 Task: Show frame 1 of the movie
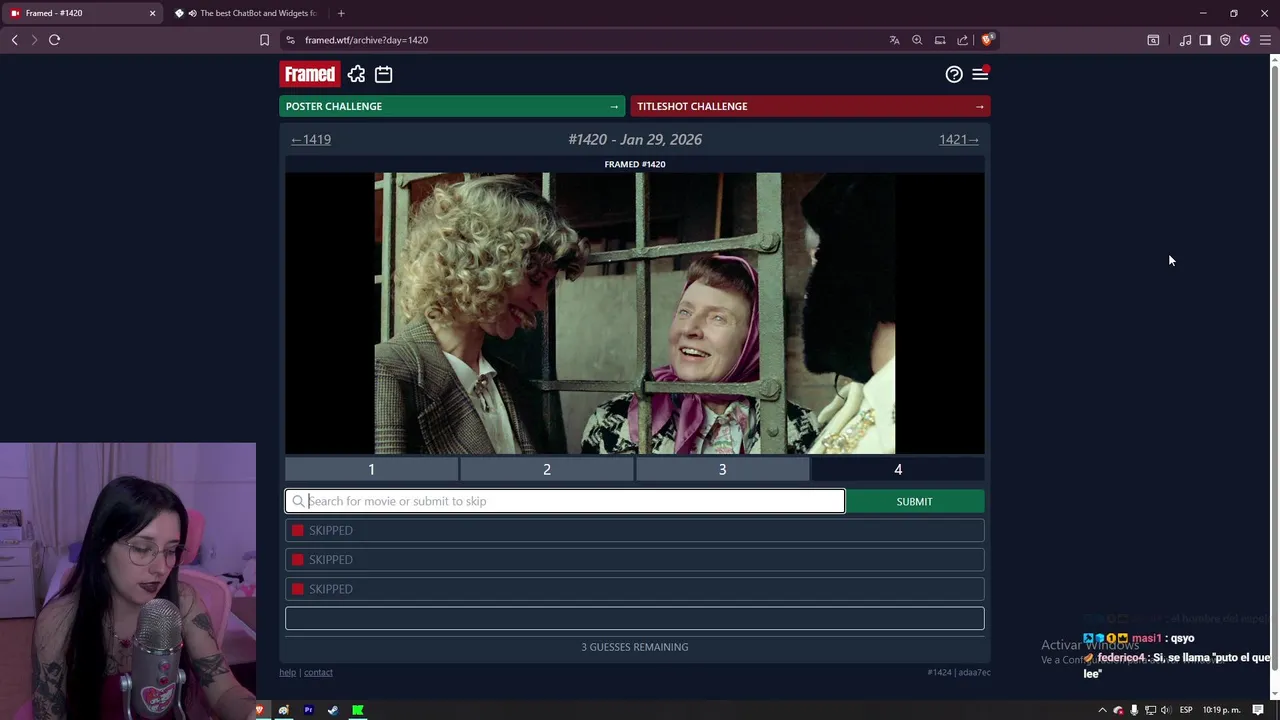coord(371,469)
